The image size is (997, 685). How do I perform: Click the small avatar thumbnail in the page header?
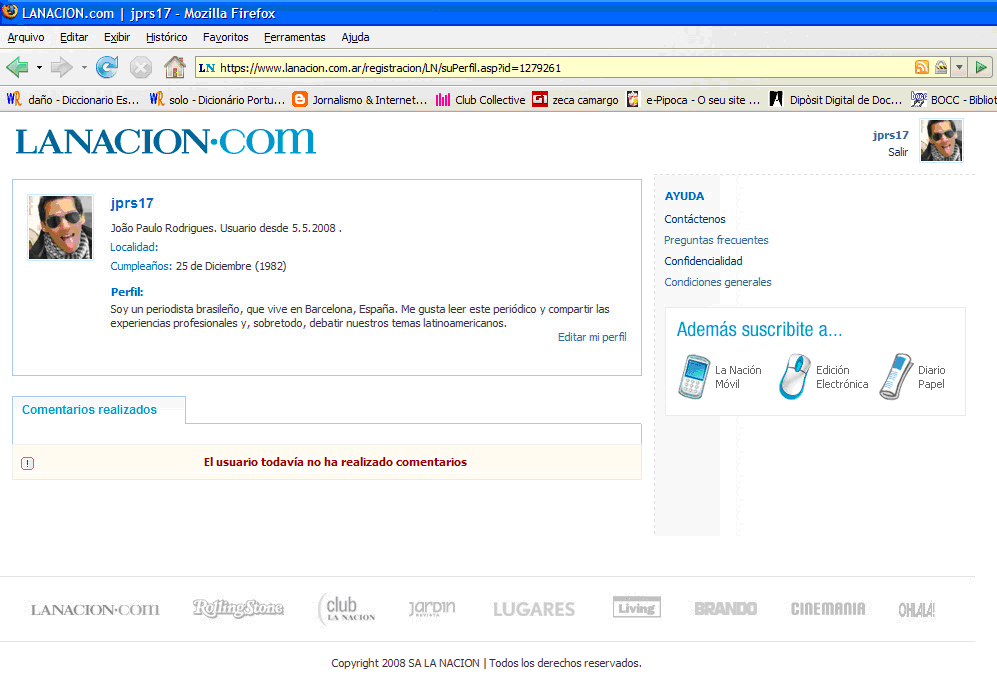tap(941, 140)
